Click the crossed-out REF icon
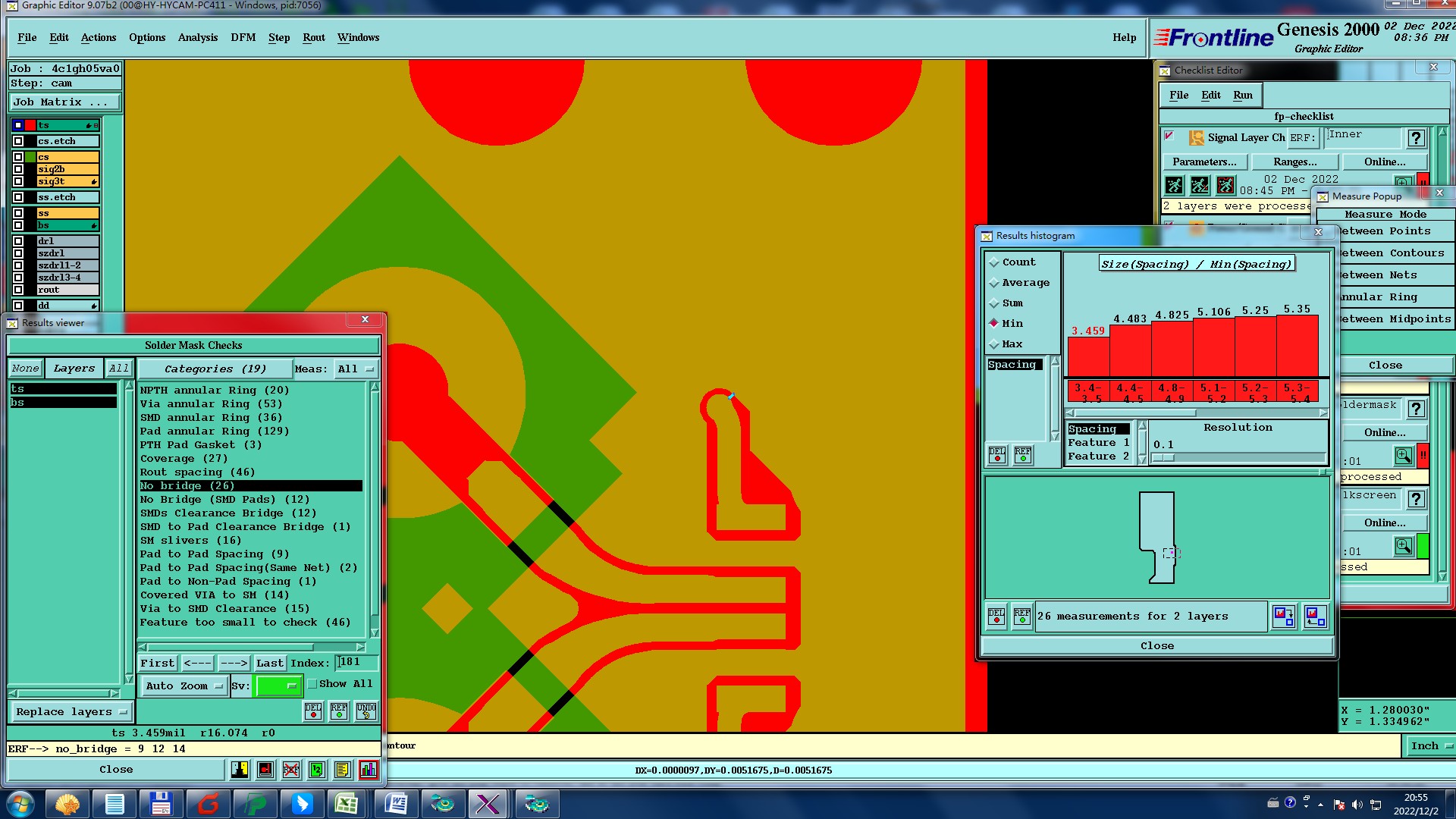Image resolution: width=1456 pixels, height=819 pixels. click(x=291, y=770)
